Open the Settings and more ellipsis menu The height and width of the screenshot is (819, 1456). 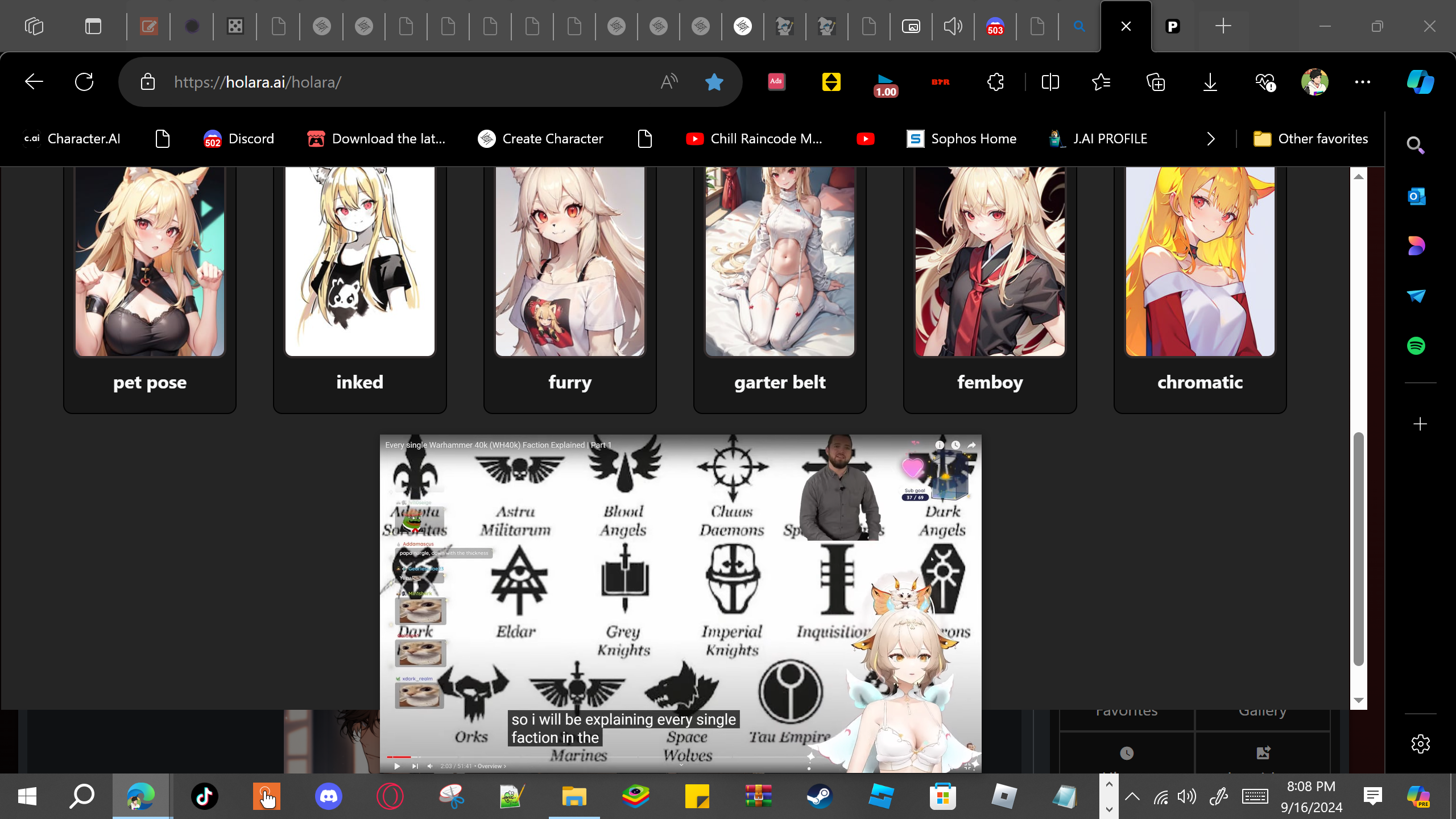[1363, 82]
